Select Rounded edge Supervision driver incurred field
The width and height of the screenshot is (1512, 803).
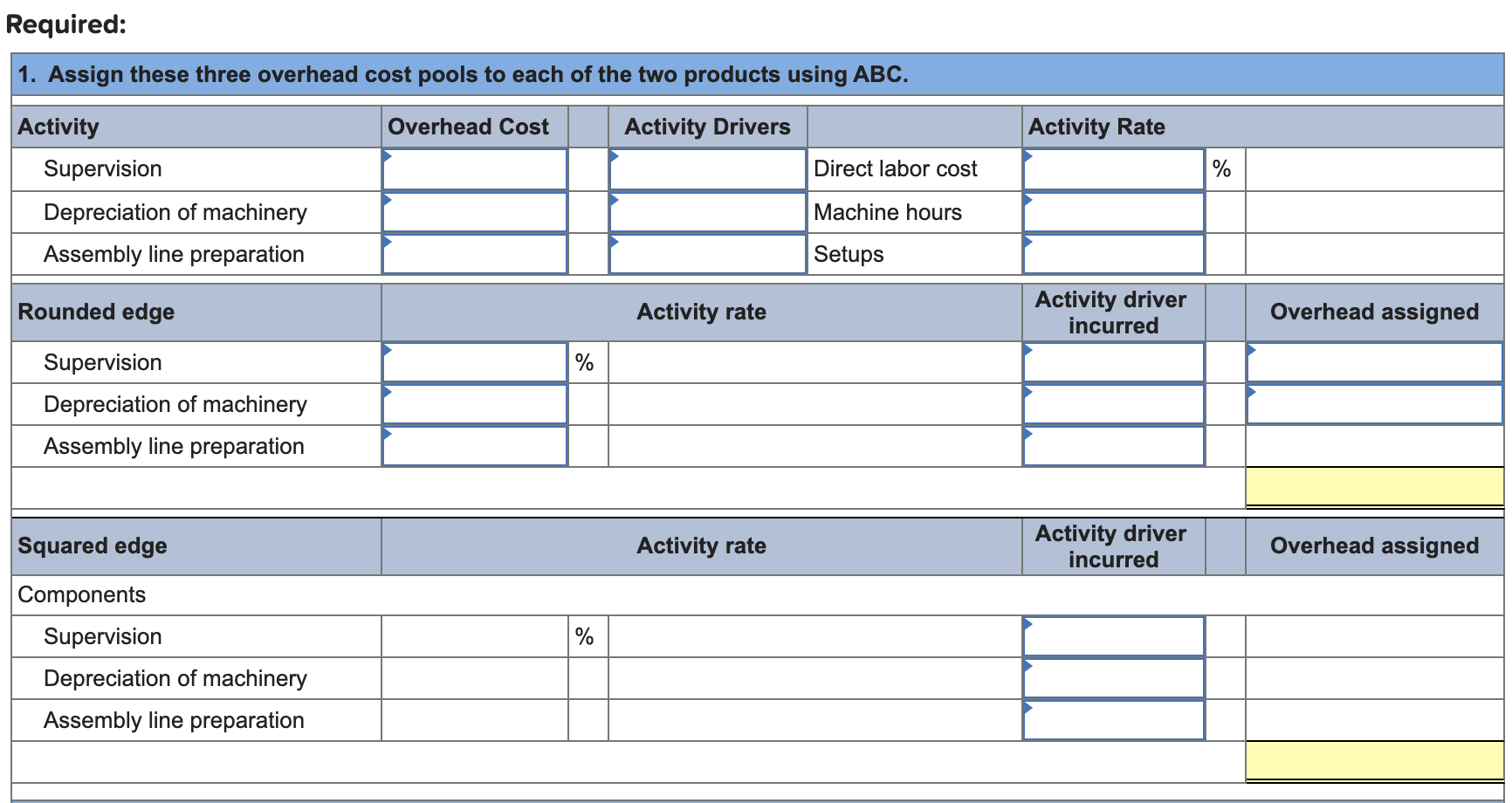[x=1114, y=362]
